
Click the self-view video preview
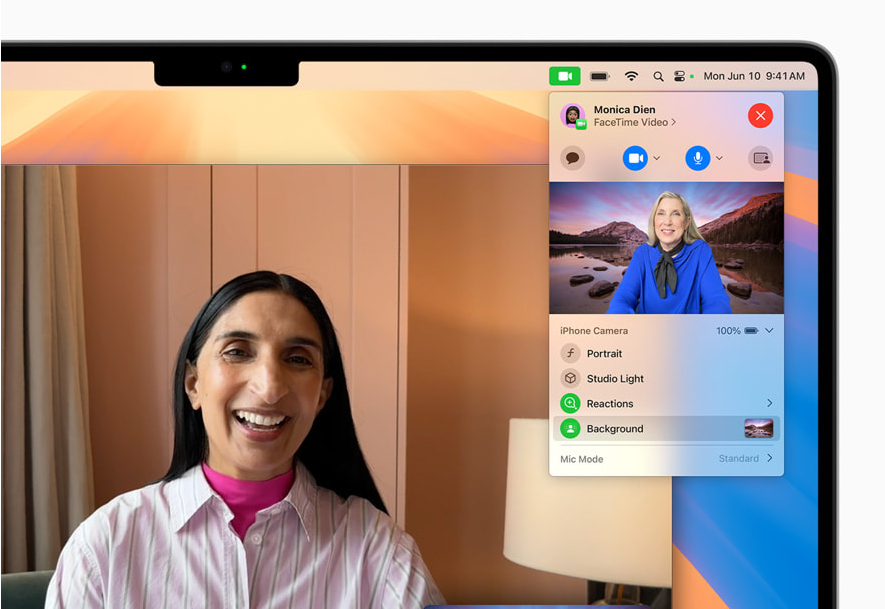click(x=667, y=248)
